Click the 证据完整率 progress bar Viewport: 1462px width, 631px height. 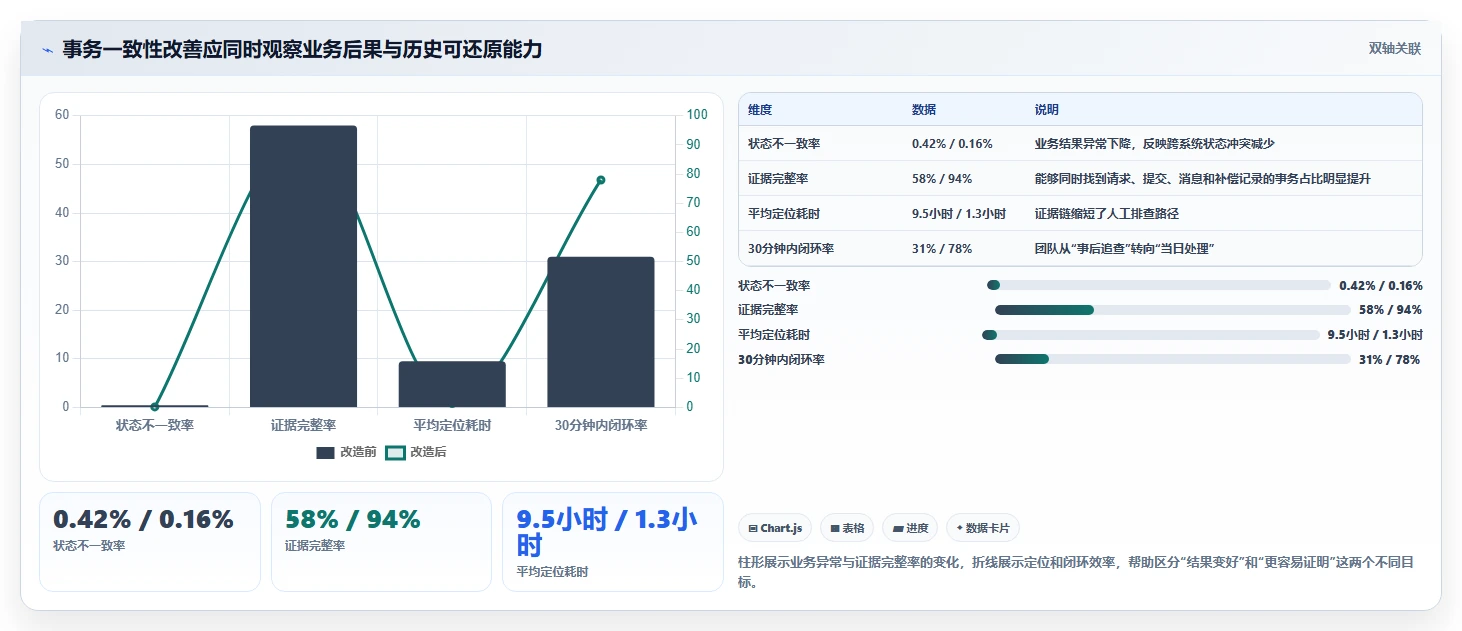click(x=1172, y=310)
